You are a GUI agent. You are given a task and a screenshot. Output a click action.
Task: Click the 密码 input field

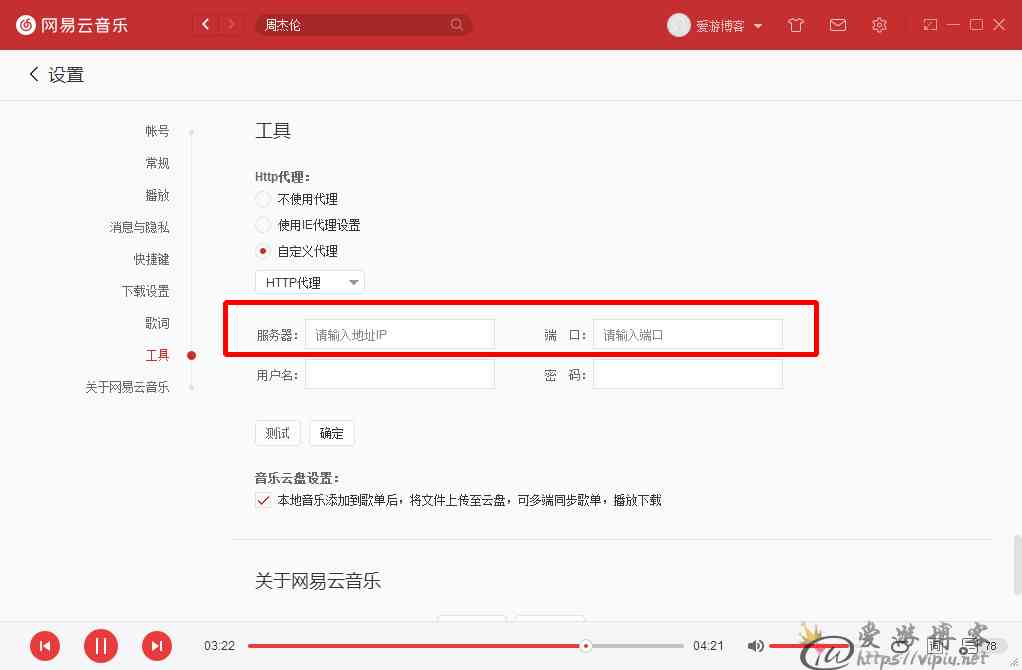pos(688,374)
